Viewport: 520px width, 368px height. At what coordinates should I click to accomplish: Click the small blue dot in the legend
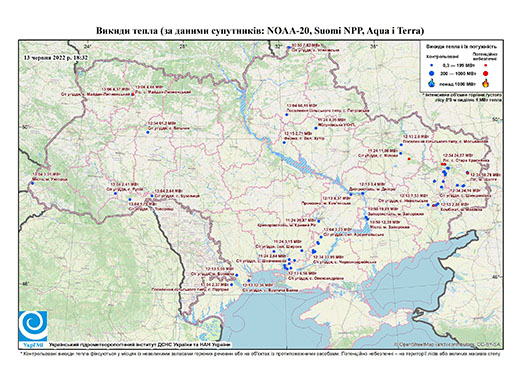point(432,66)
